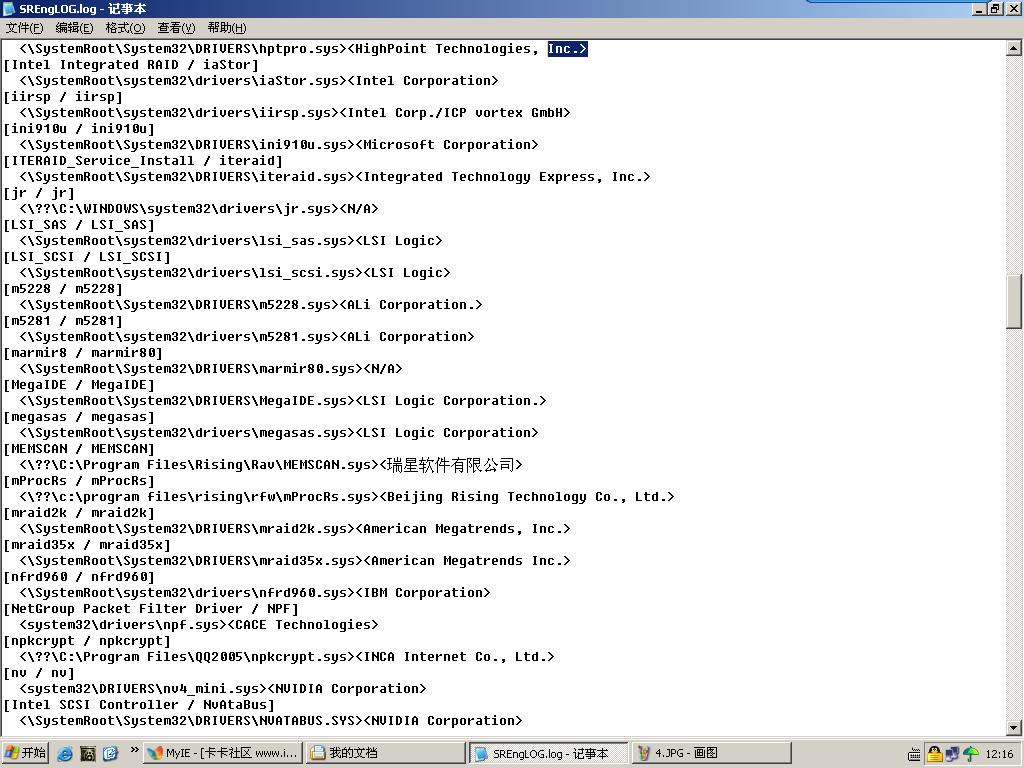Click the '[m5281 / m5281]' line
The height and width of the screenshot is (768, 1024).
(x=63, y=321)
